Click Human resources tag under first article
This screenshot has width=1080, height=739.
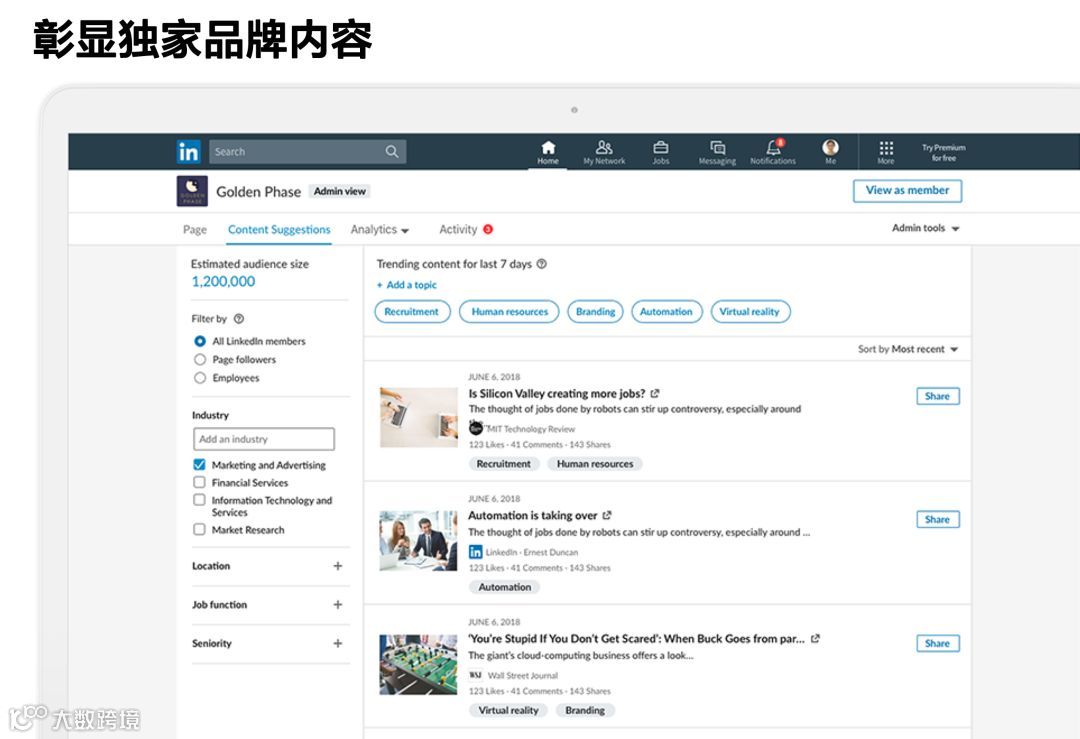(595, 464)
